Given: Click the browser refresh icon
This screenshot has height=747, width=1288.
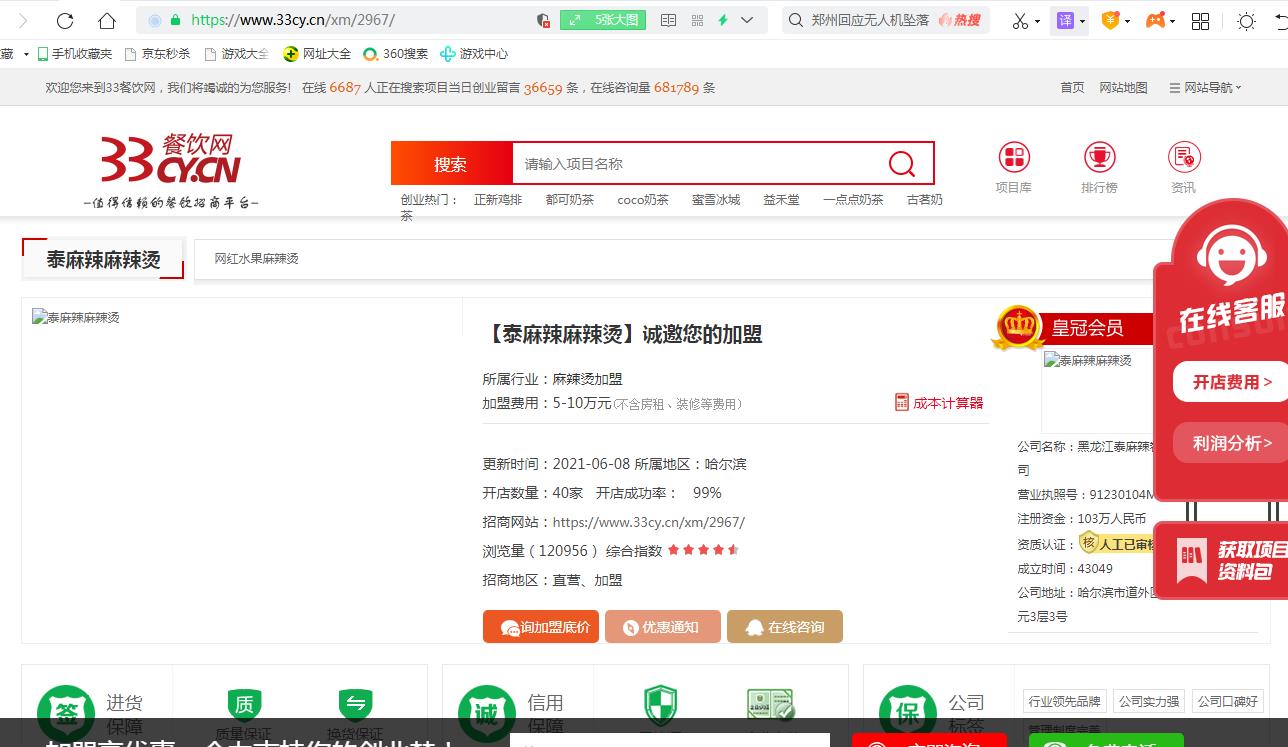Looking at the screenshot, I should coord(65,20).
